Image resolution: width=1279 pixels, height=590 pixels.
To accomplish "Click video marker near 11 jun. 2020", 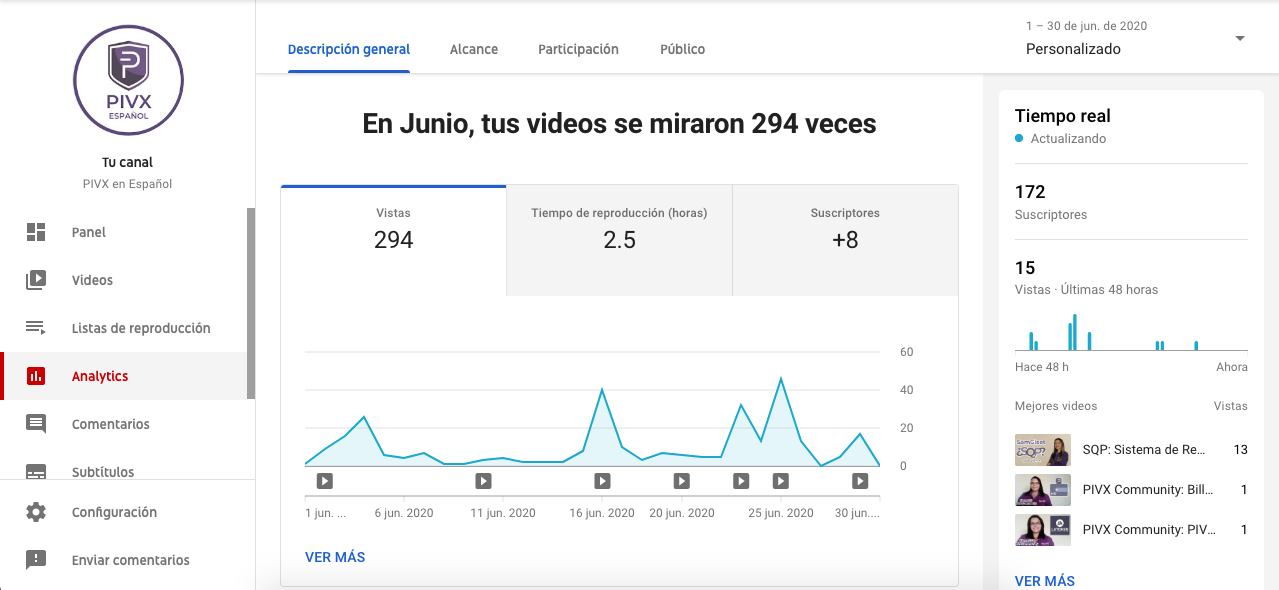I will pos(483,481).
